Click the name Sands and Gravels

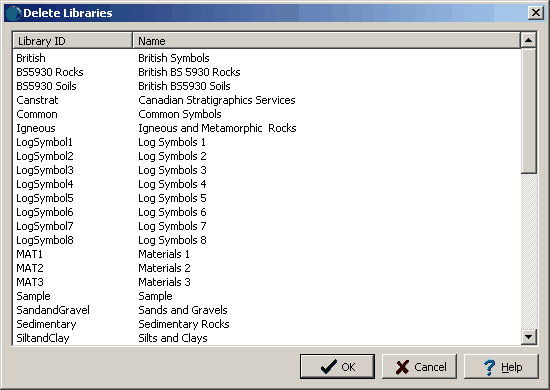click(x=183, y=310)
